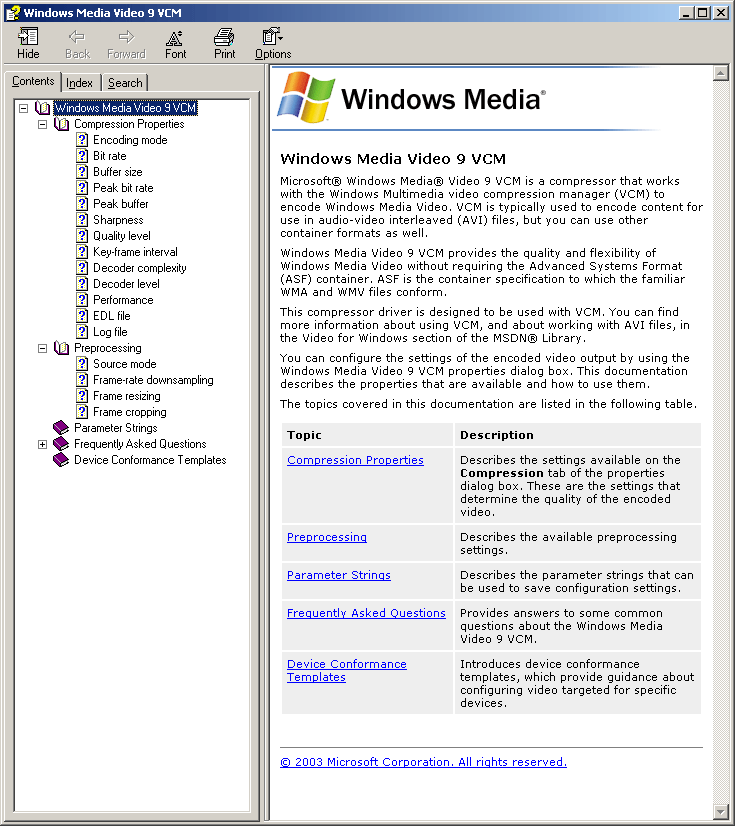Select the Sharpness topic text

tap(118, 220)
